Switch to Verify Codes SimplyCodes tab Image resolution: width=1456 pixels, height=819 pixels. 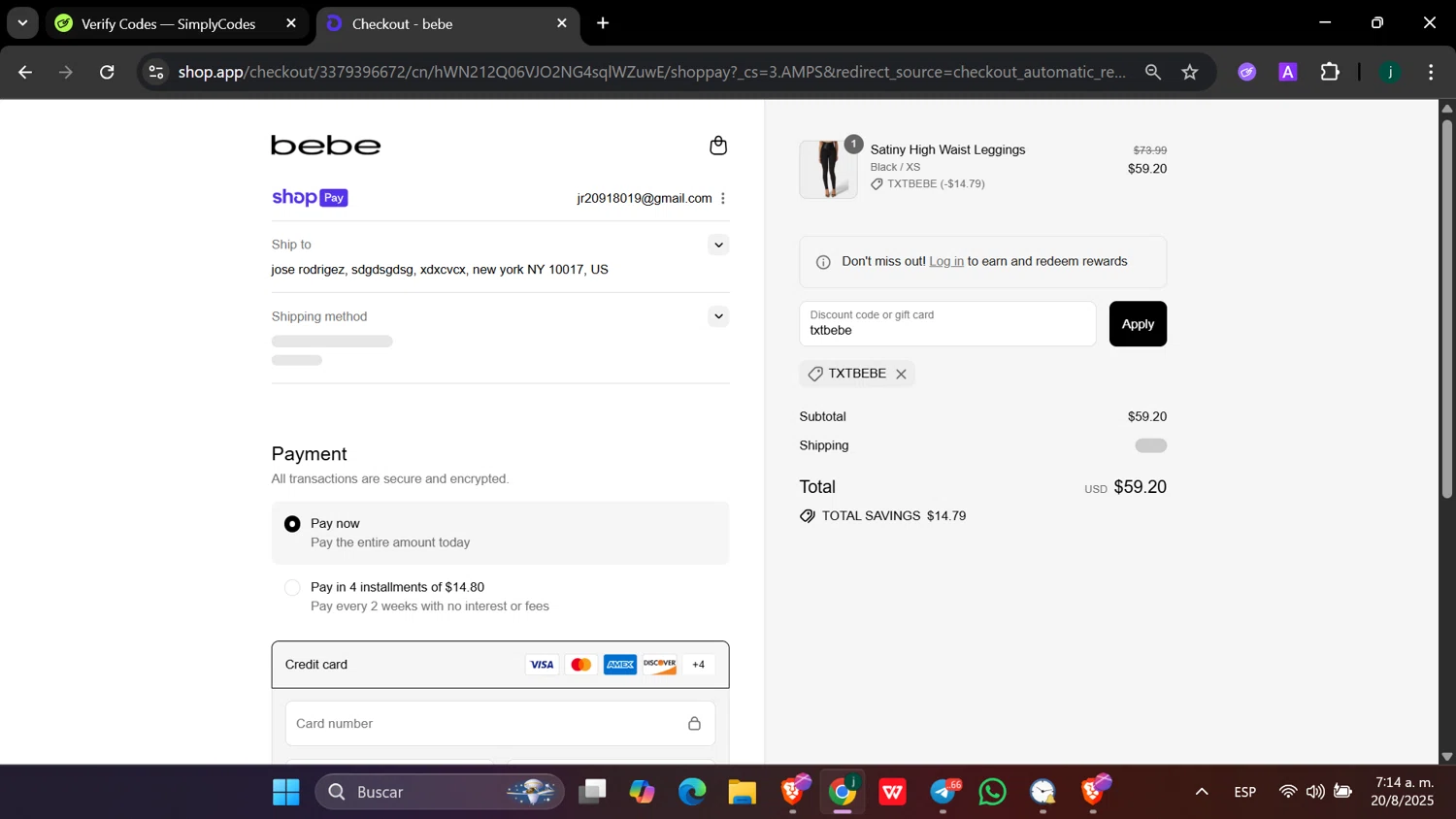[x=168, y=23]
